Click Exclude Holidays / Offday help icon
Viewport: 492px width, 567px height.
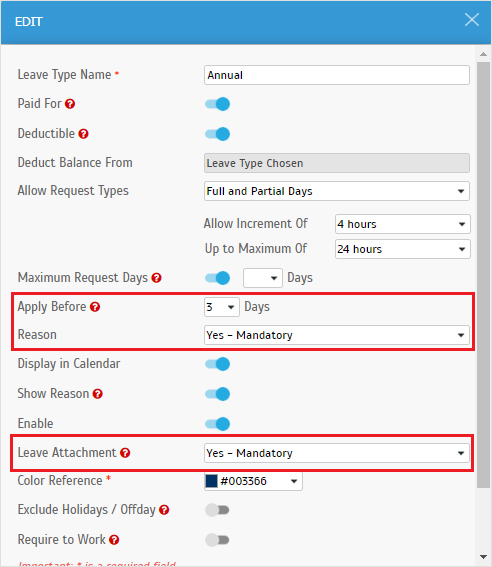(164, 510)
